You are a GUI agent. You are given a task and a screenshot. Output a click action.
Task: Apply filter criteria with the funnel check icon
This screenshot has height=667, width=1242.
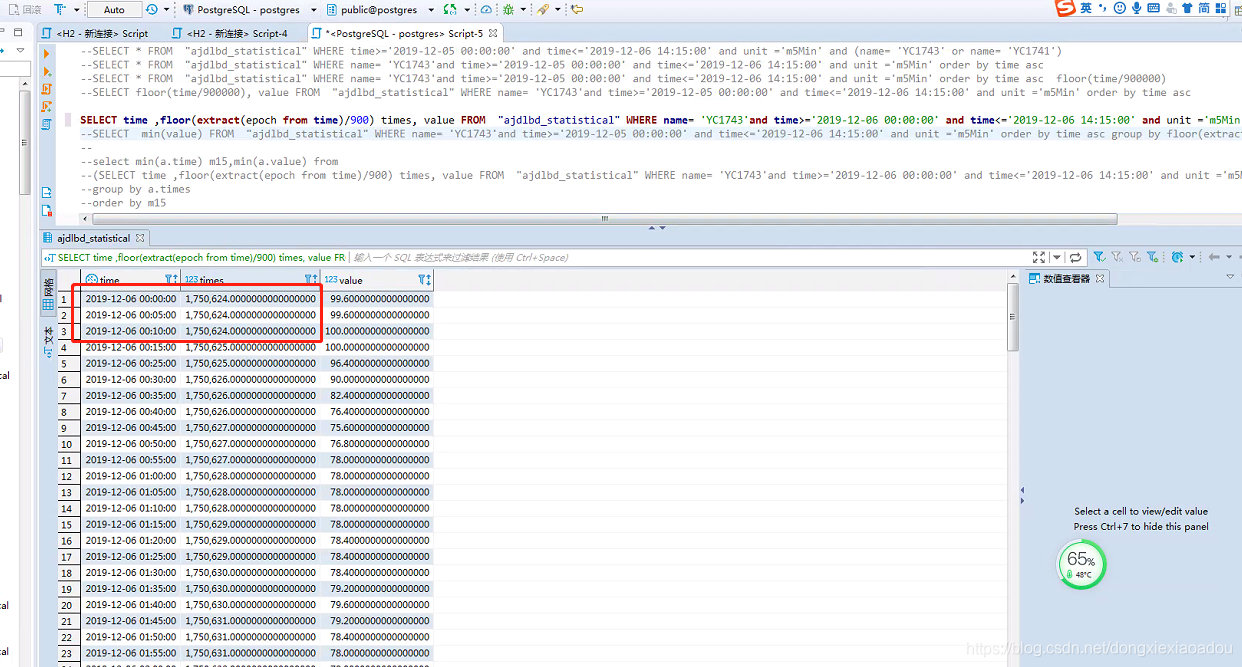click(x=1099, y=257)
